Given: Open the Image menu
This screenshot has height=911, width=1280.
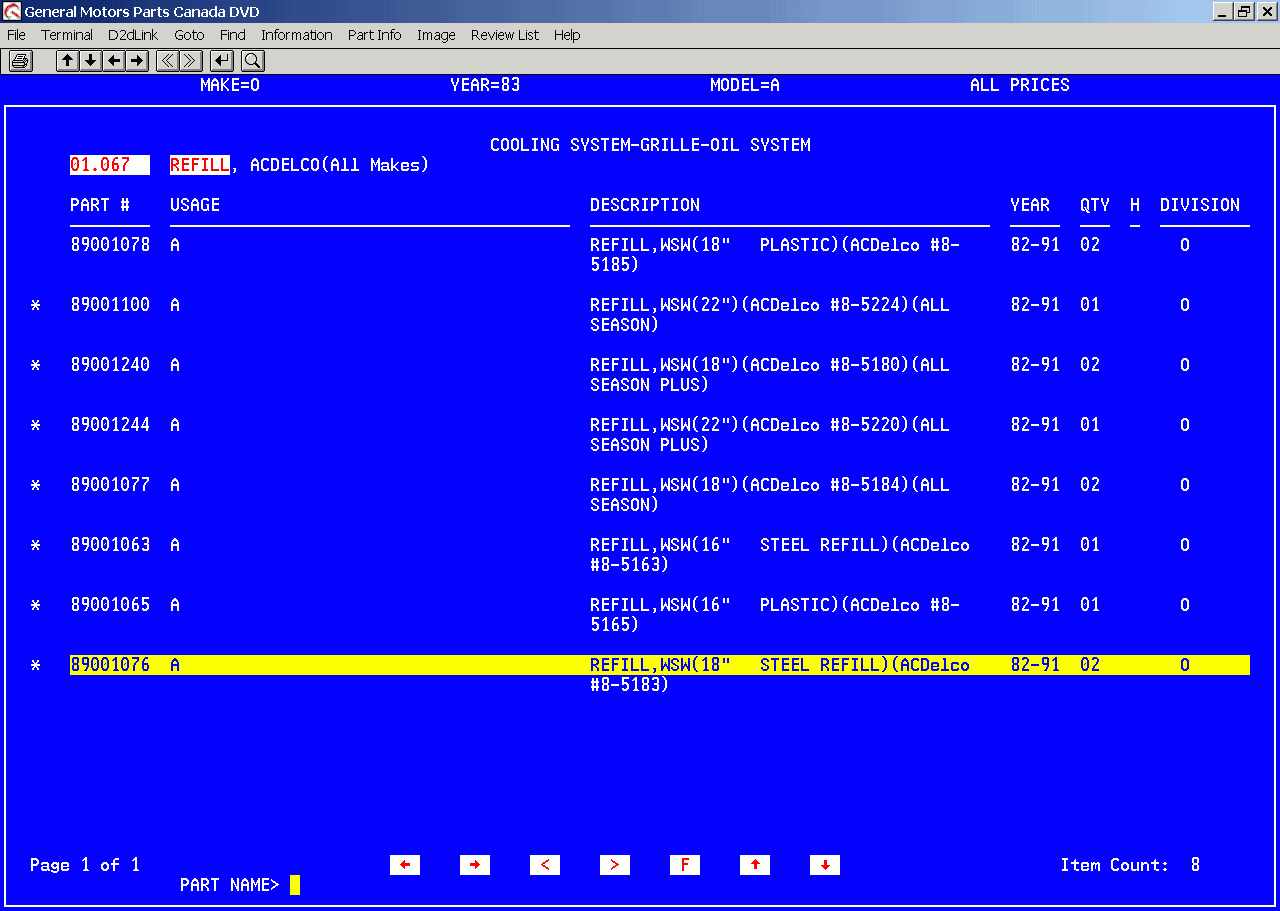Looking at the screenshot, I should tap(436, 35).
